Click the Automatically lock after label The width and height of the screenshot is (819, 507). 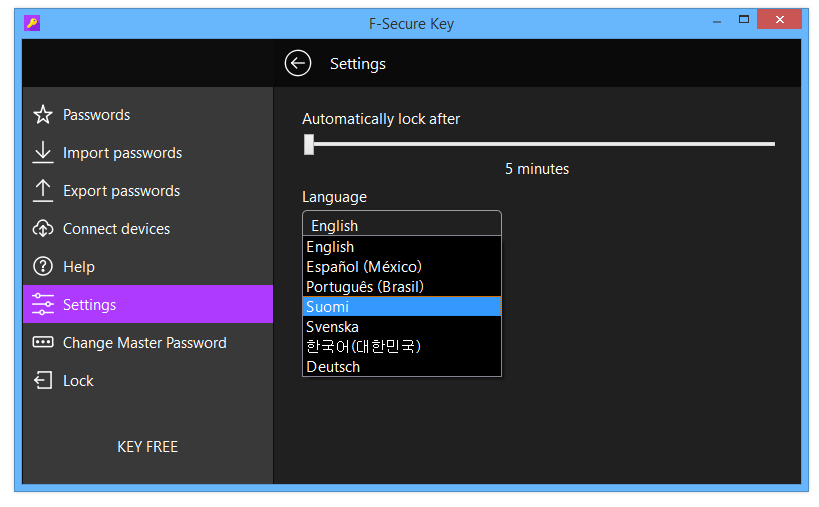tap(381, 119)
